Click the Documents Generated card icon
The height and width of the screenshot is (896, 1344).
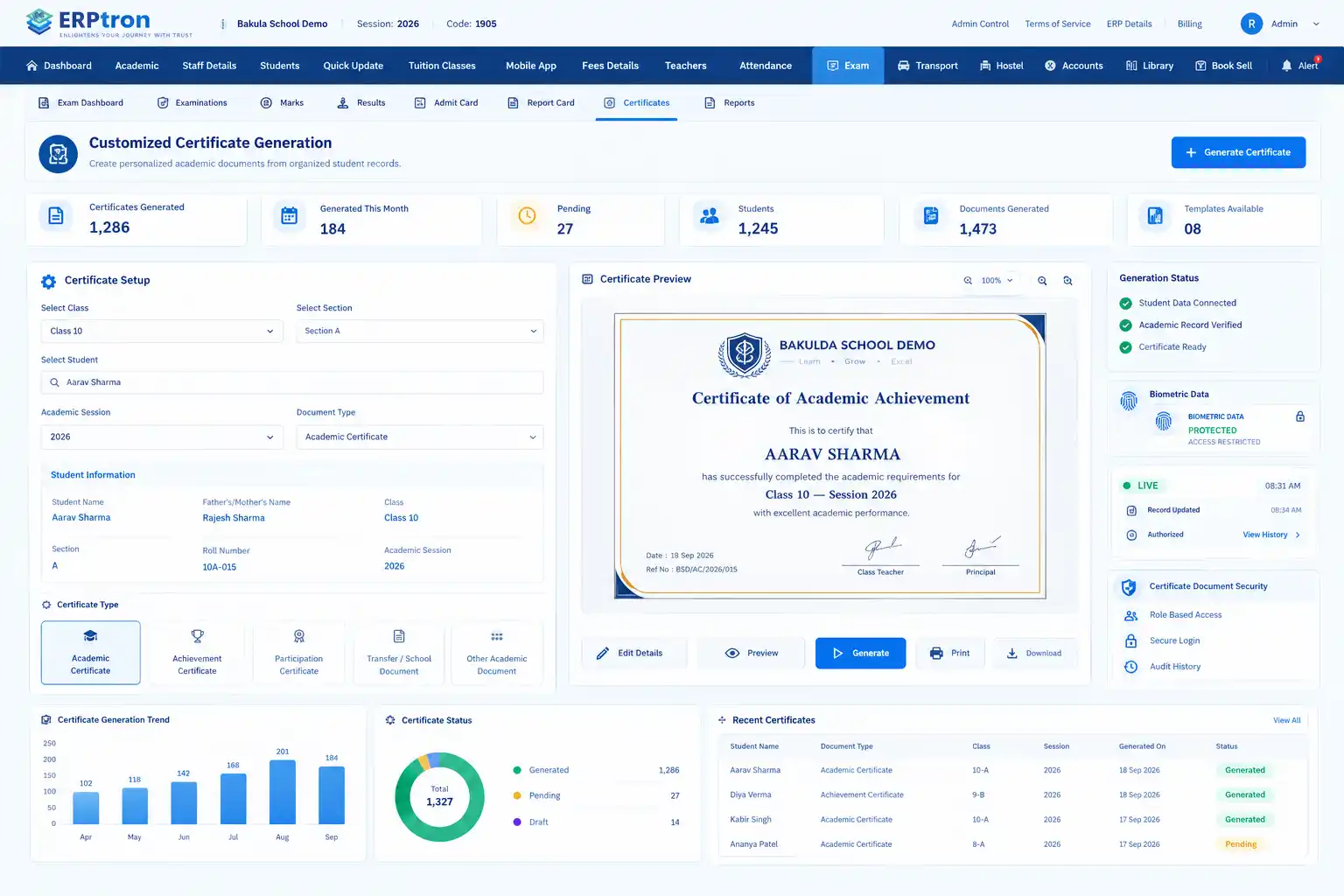[x=931, y=215]
